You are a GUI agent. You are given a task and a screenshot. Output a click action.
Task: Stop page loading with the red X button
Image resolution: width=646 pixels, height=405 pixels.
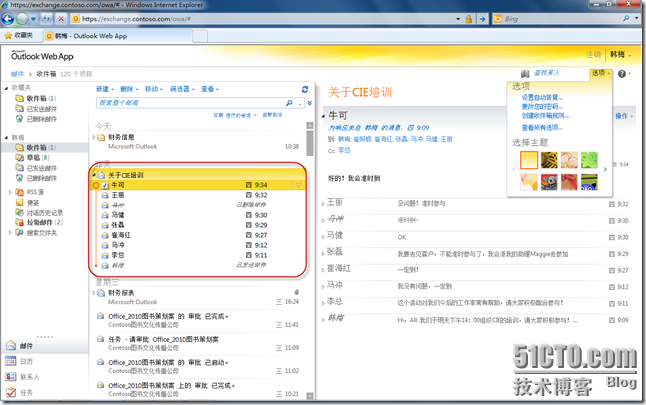pyautogui.click(x=61, y=19)
